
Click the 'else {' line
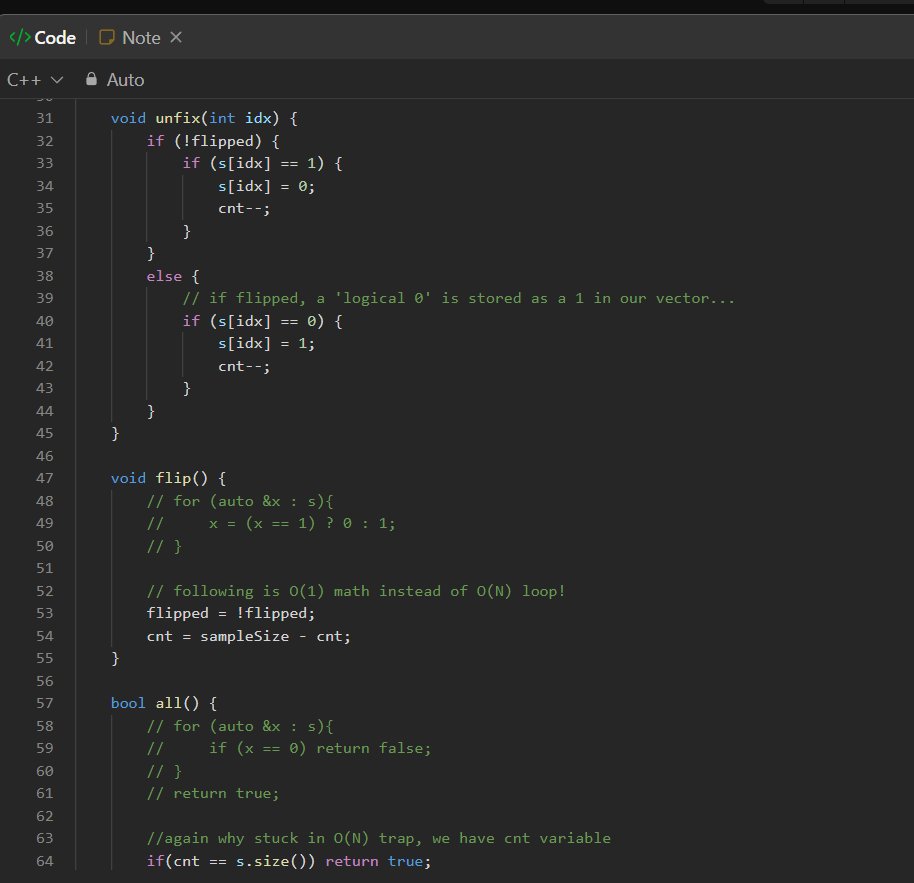click(x=173, y=276)
